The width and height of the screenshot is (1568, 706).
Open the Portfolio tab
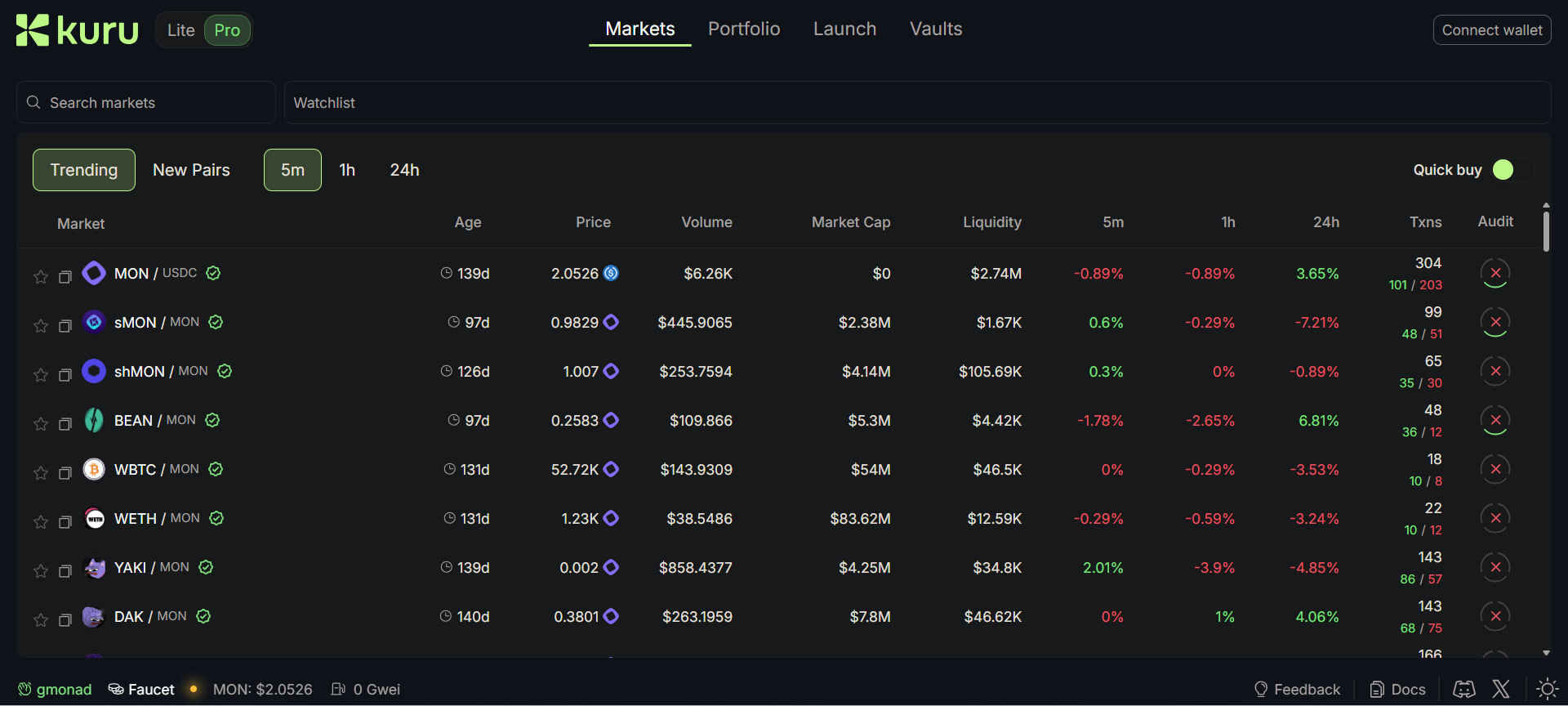point(744,29)
